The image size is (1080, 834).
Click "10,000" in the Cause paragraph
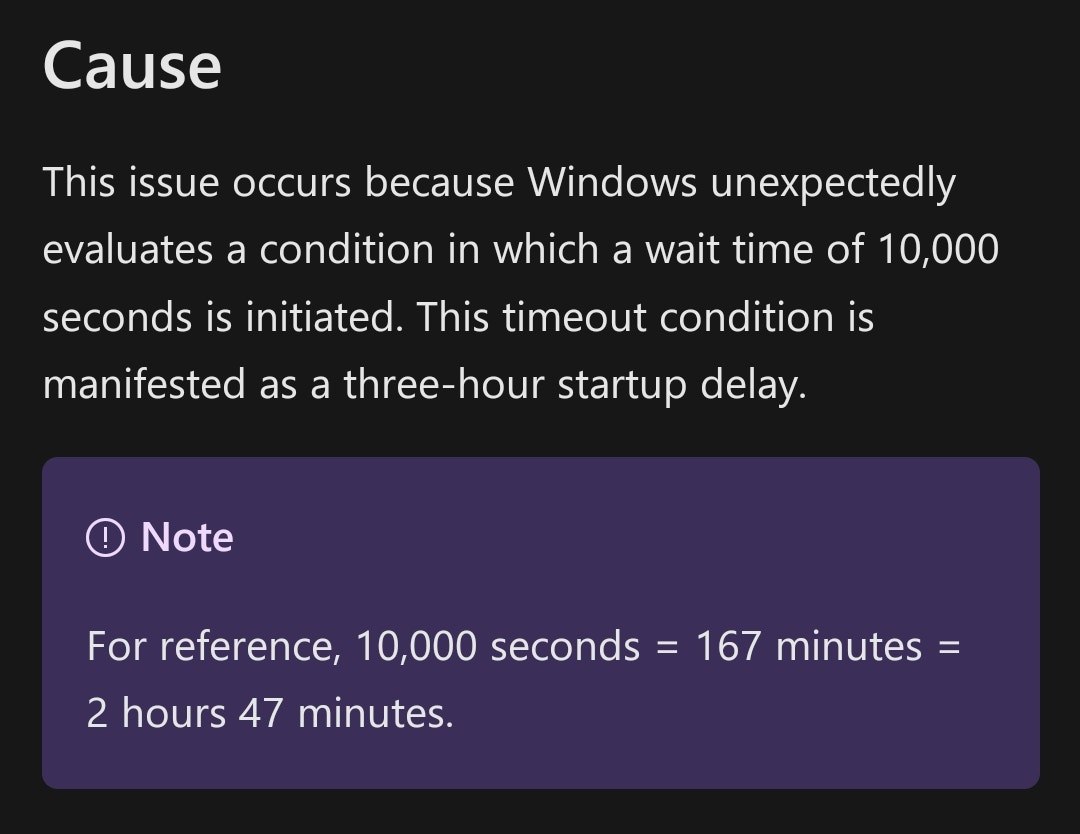coord(937,250)
